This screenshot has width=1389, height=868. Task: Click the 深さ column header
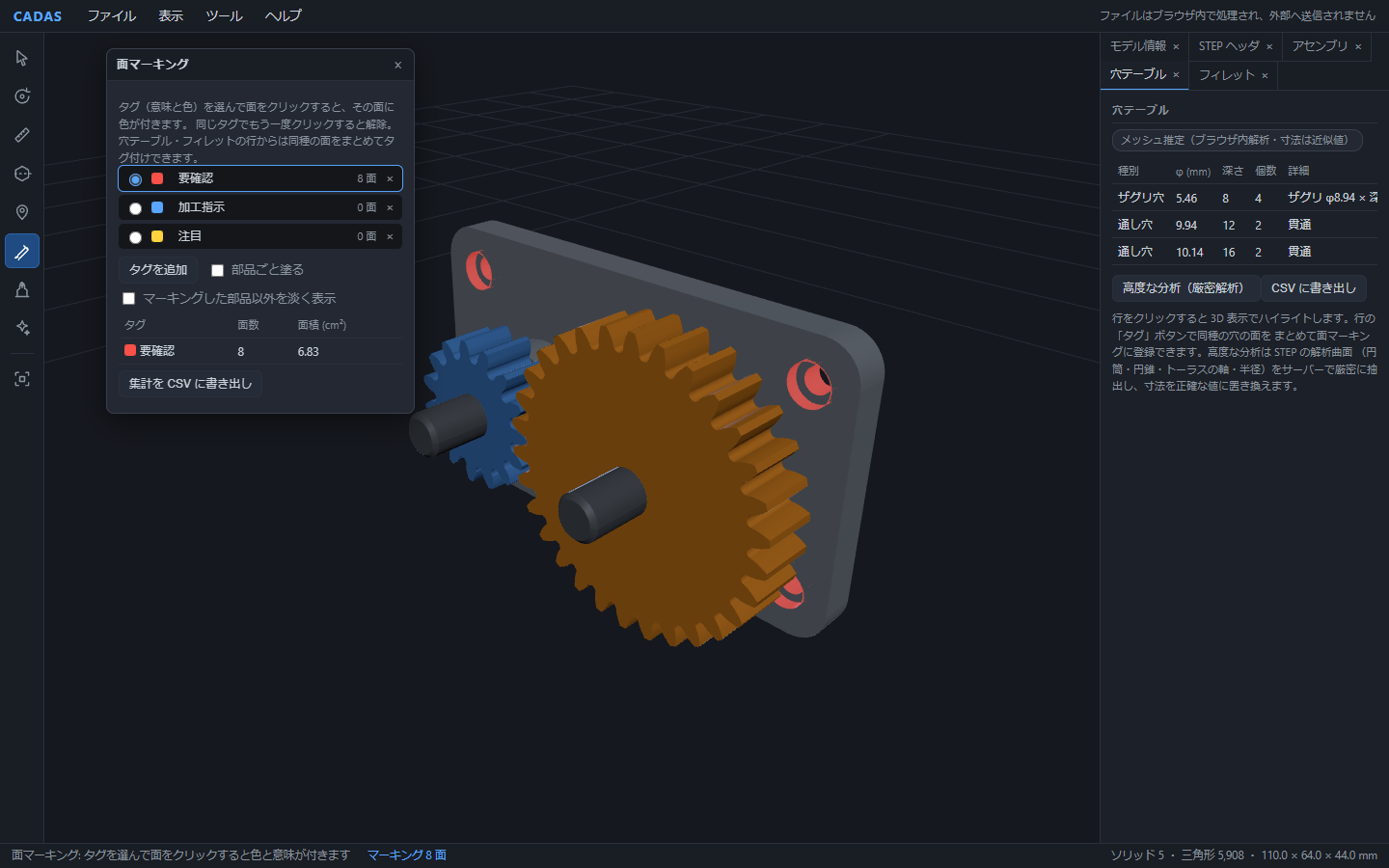coord(1233,171)
